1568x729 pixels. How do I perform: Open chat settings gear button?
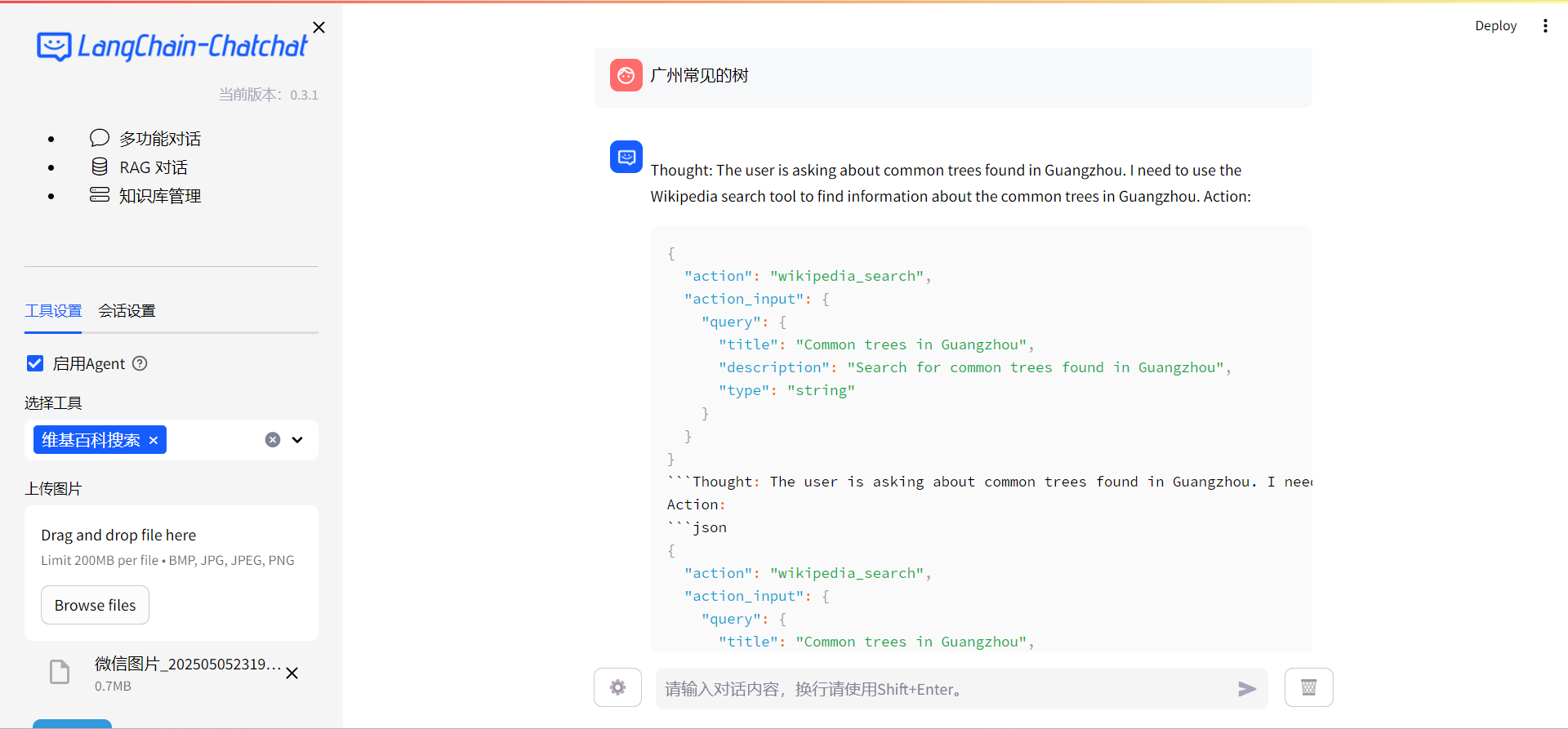coord(617,687)
